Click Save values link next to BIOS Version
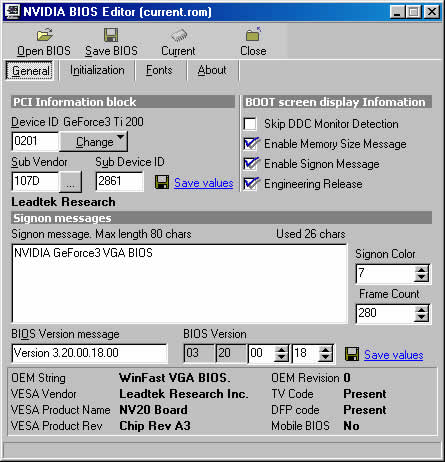The image size is (445, 462). pos(394,355)
